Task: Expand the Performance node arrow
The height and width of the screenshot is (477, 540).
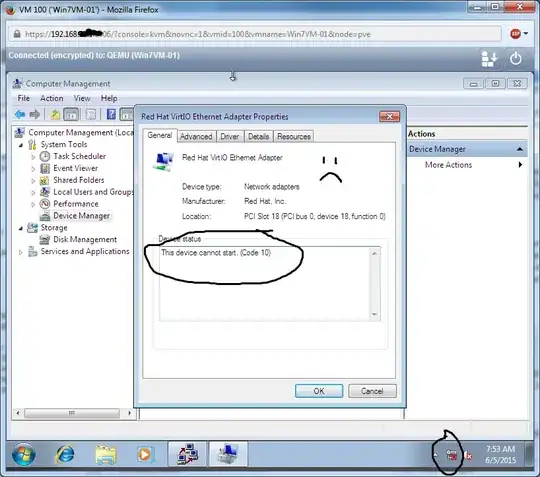Action: click(x=33, y=205)
